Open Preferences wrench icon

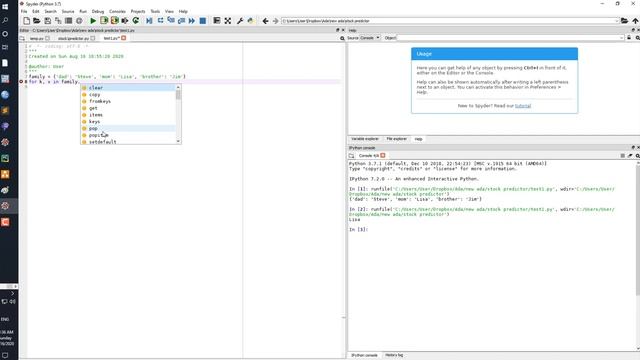coord(240,21)
